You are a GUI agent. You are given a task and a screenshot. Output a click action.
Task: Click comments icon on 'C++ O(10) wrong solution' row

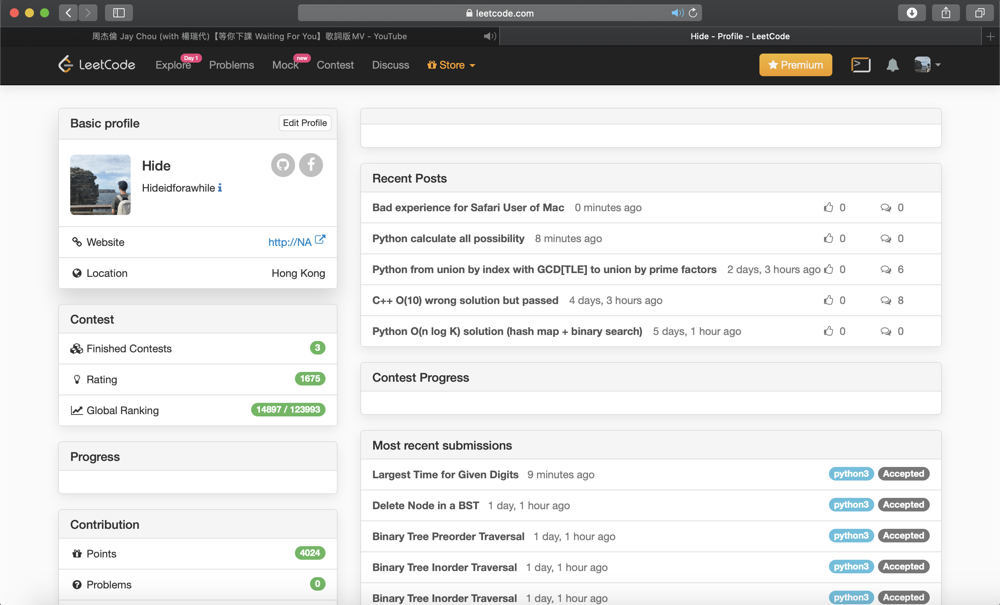click(x=886, y=300)
